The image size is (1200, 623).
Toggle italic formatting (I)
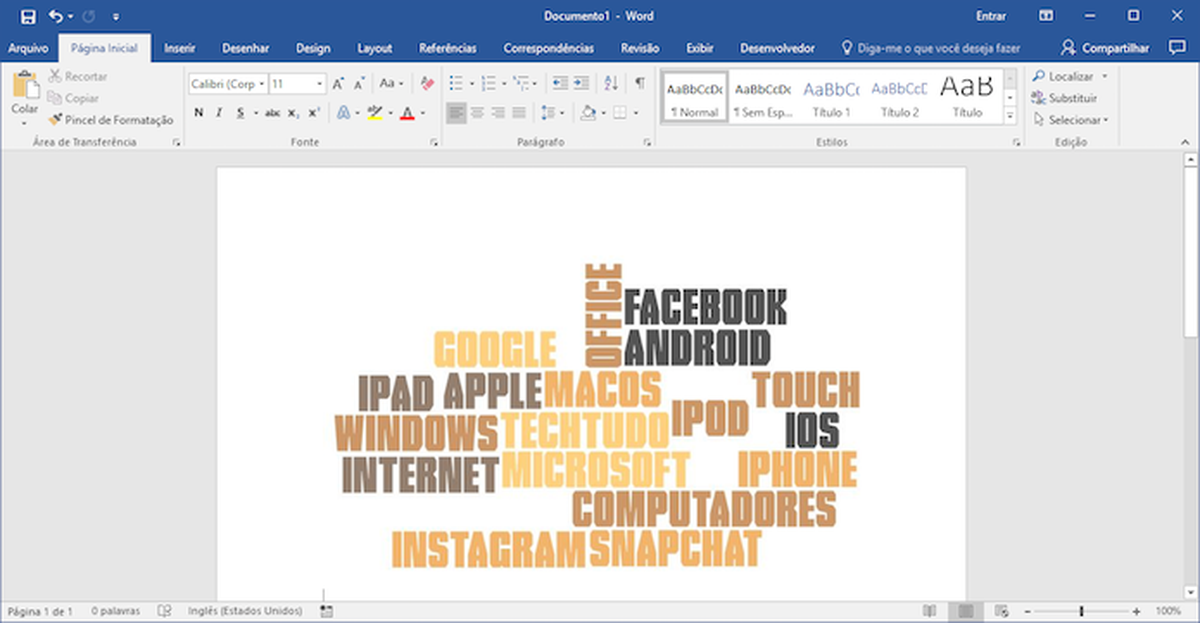219,113
